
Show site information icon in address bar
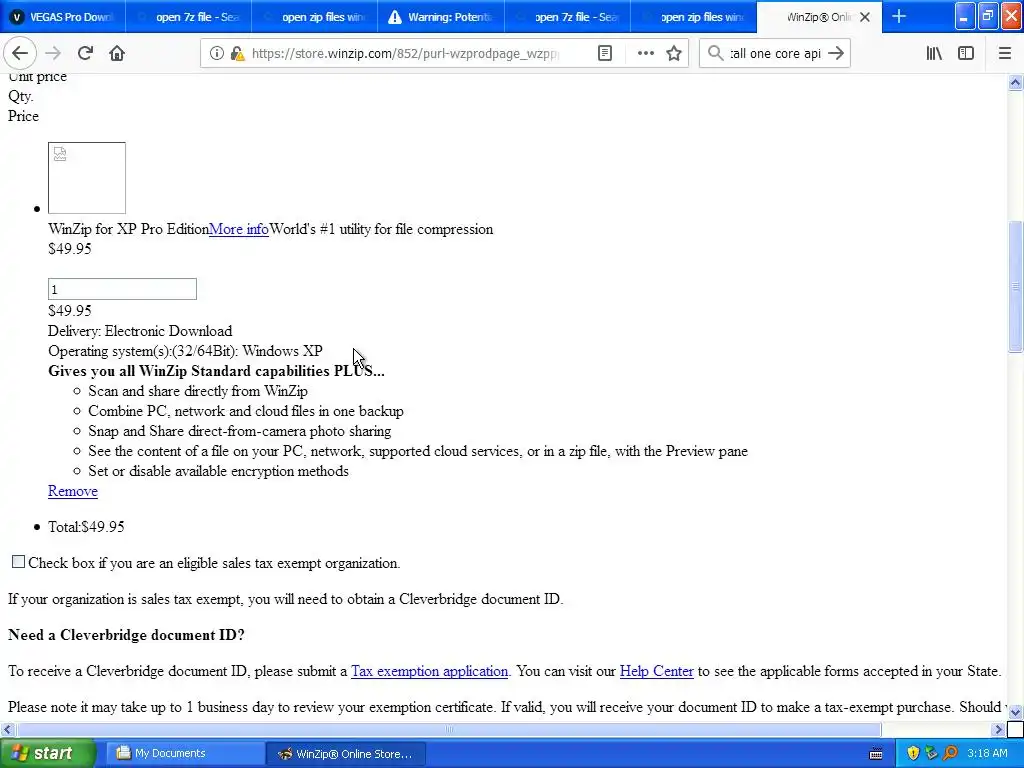[217, 54]
